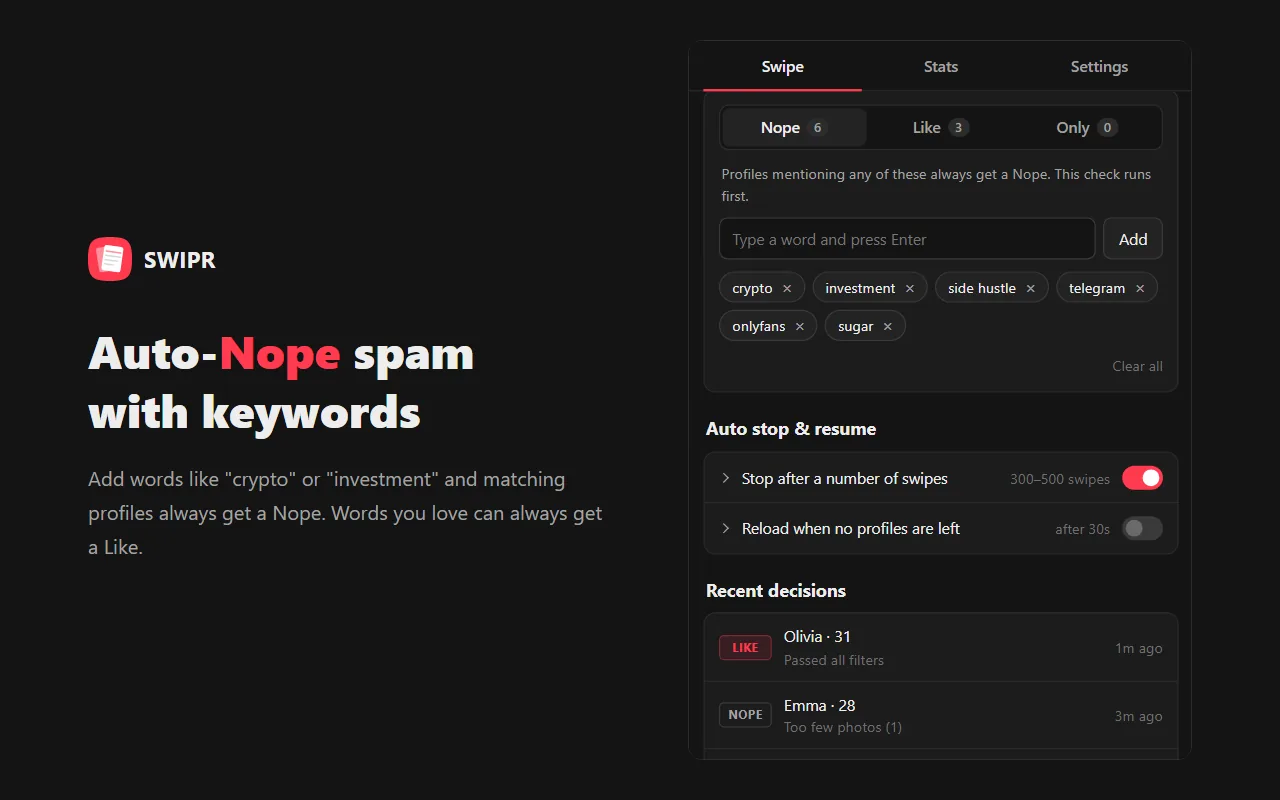This screenshot has width=1280, height=800.
Task: Remove the sugar keyword chip
Action: click(x=888, y=326)
